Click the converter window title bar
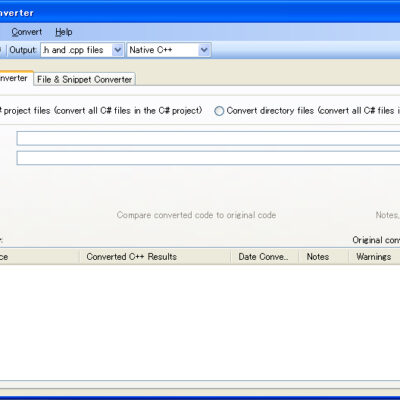Image resolution: width=400 pixels, height=400 pixels. [x=200, y=13]
